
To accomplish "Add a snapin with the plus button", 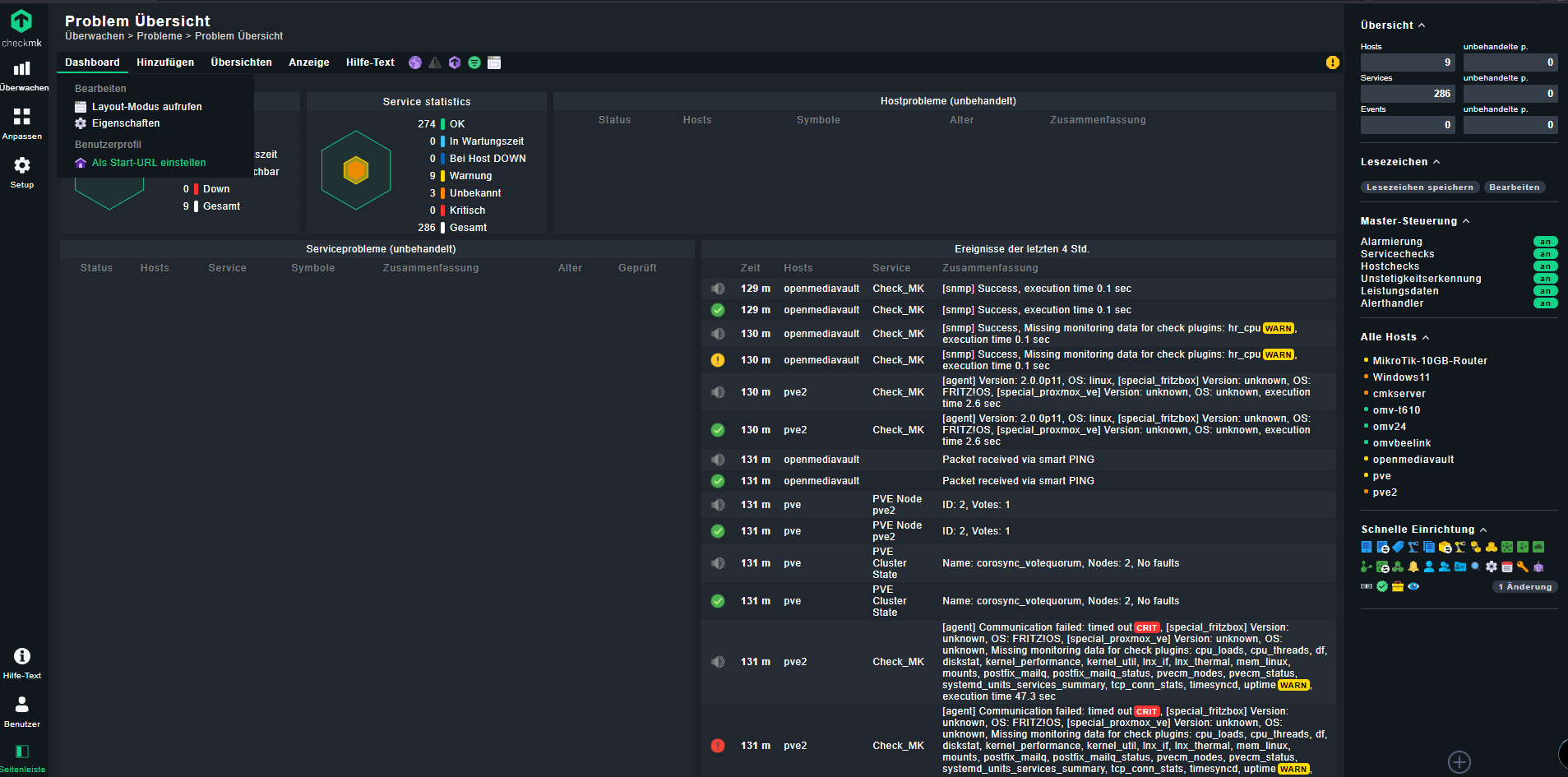I will click(1459, 762).
